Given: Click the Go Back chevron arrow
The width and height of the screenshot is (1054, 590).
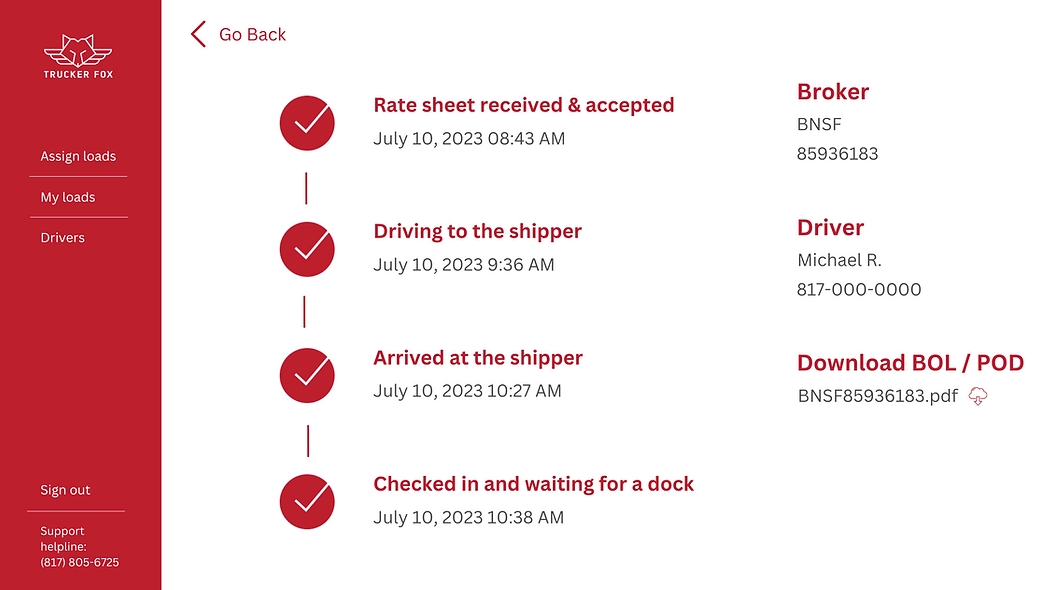Looking at the screenshot, I should point(198,34).
